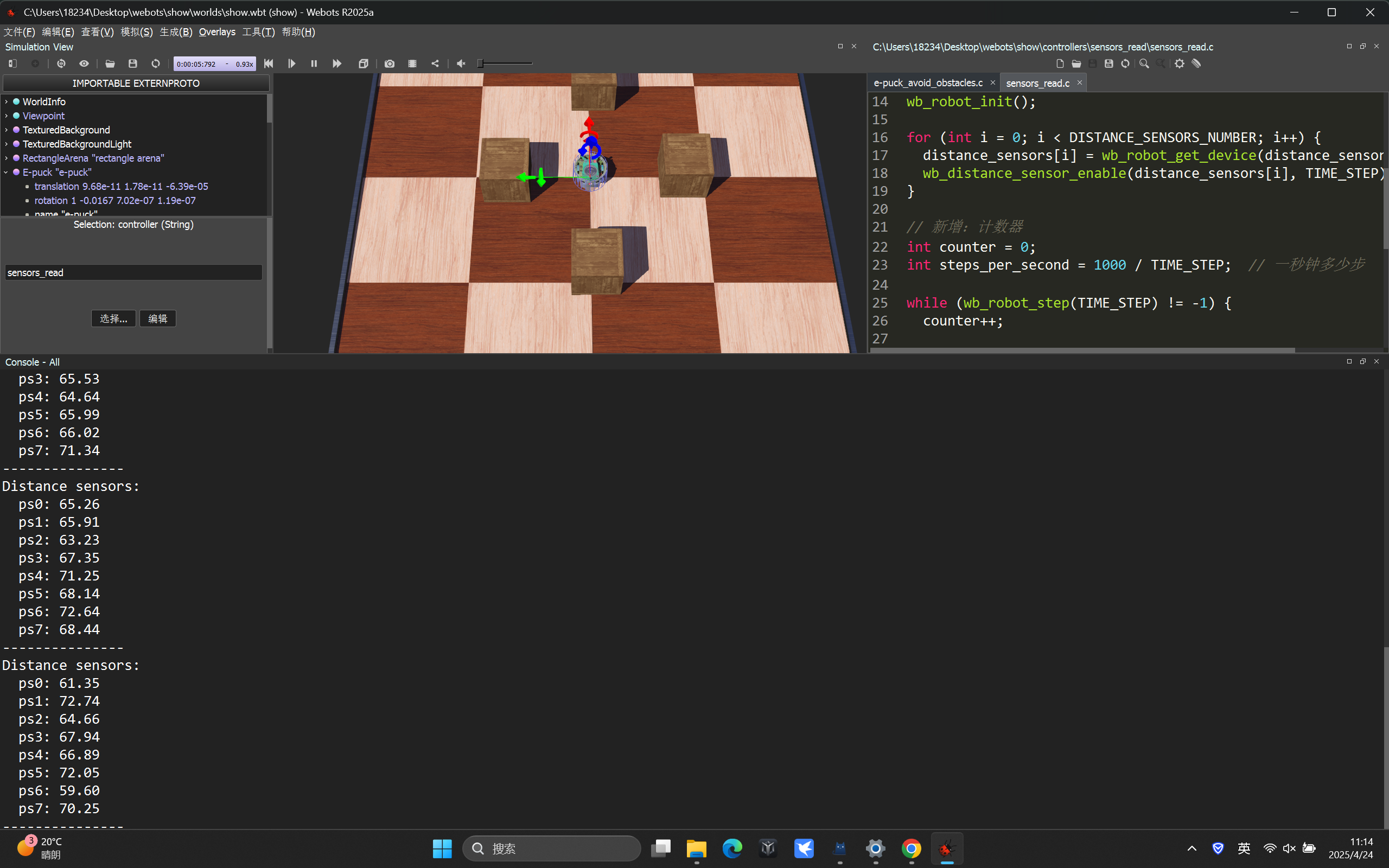
Task: Click the share simulation icon
Action: pos(435,63)
